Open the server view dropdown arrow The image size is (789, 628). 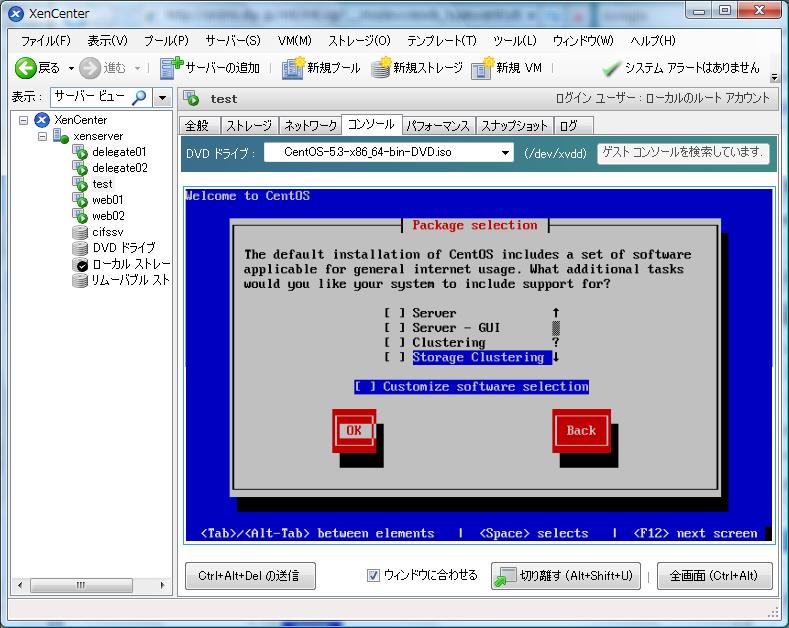click(x=162, y=97)
